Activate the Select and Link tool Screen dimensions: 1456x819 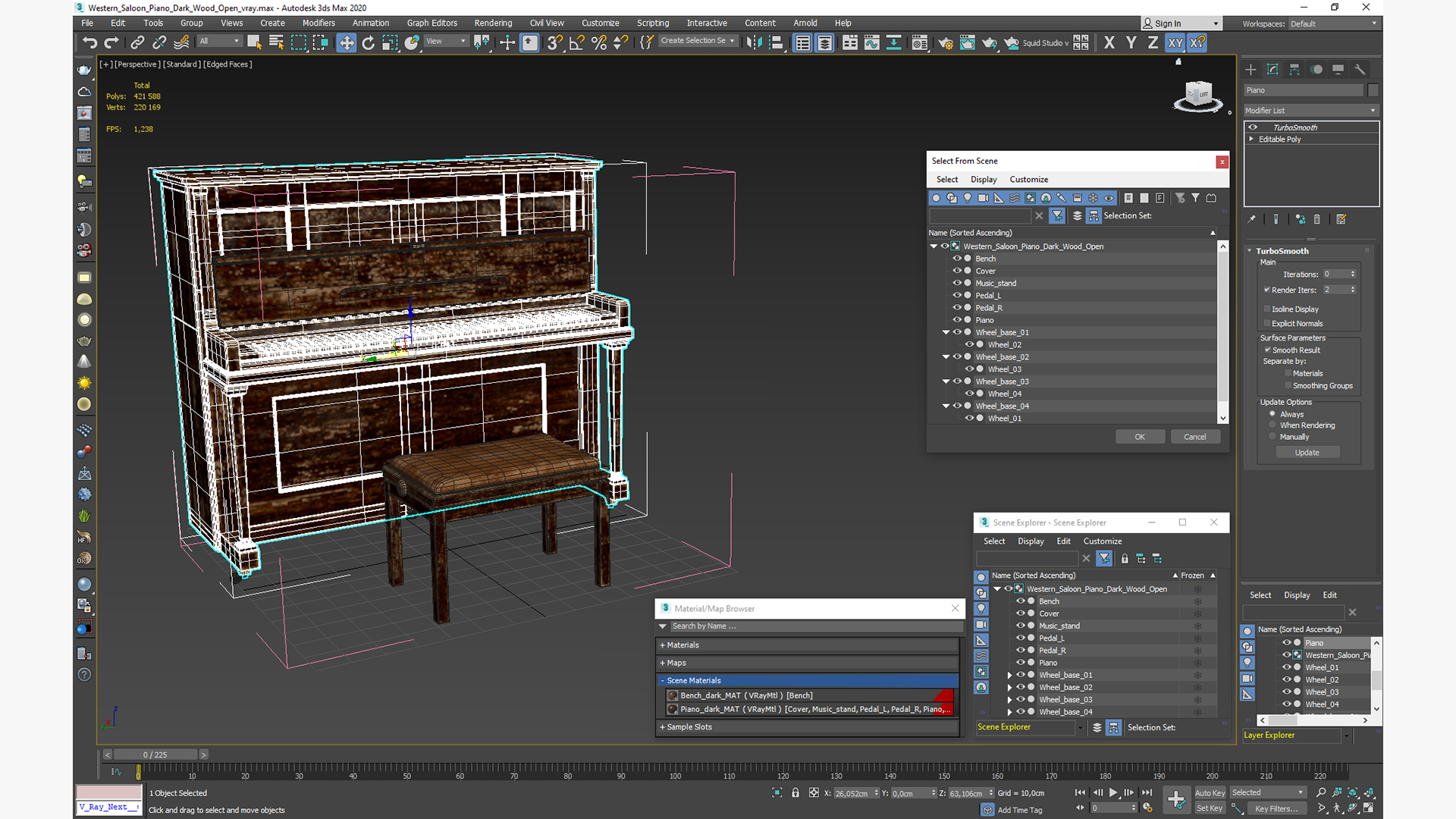click(x=137, y=42)
